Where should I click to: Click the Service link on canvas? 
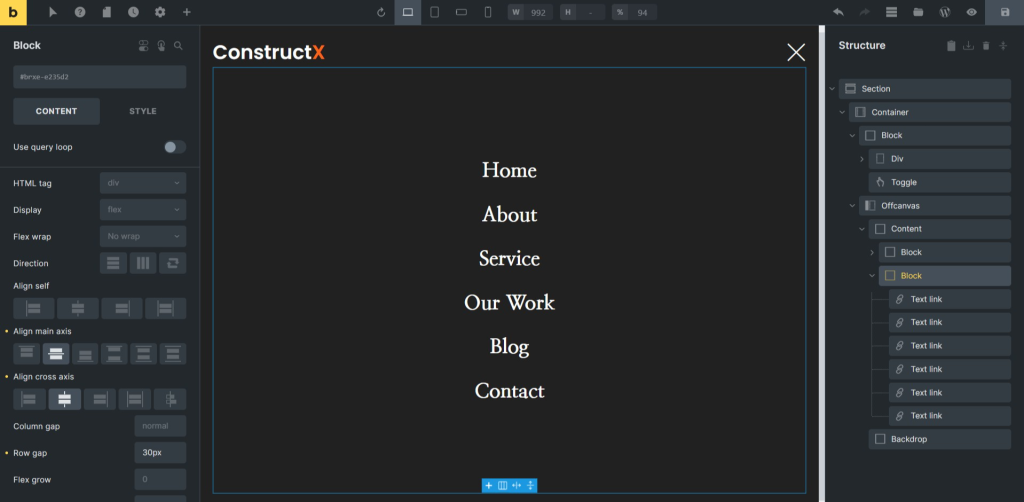(x=509, y=259)
